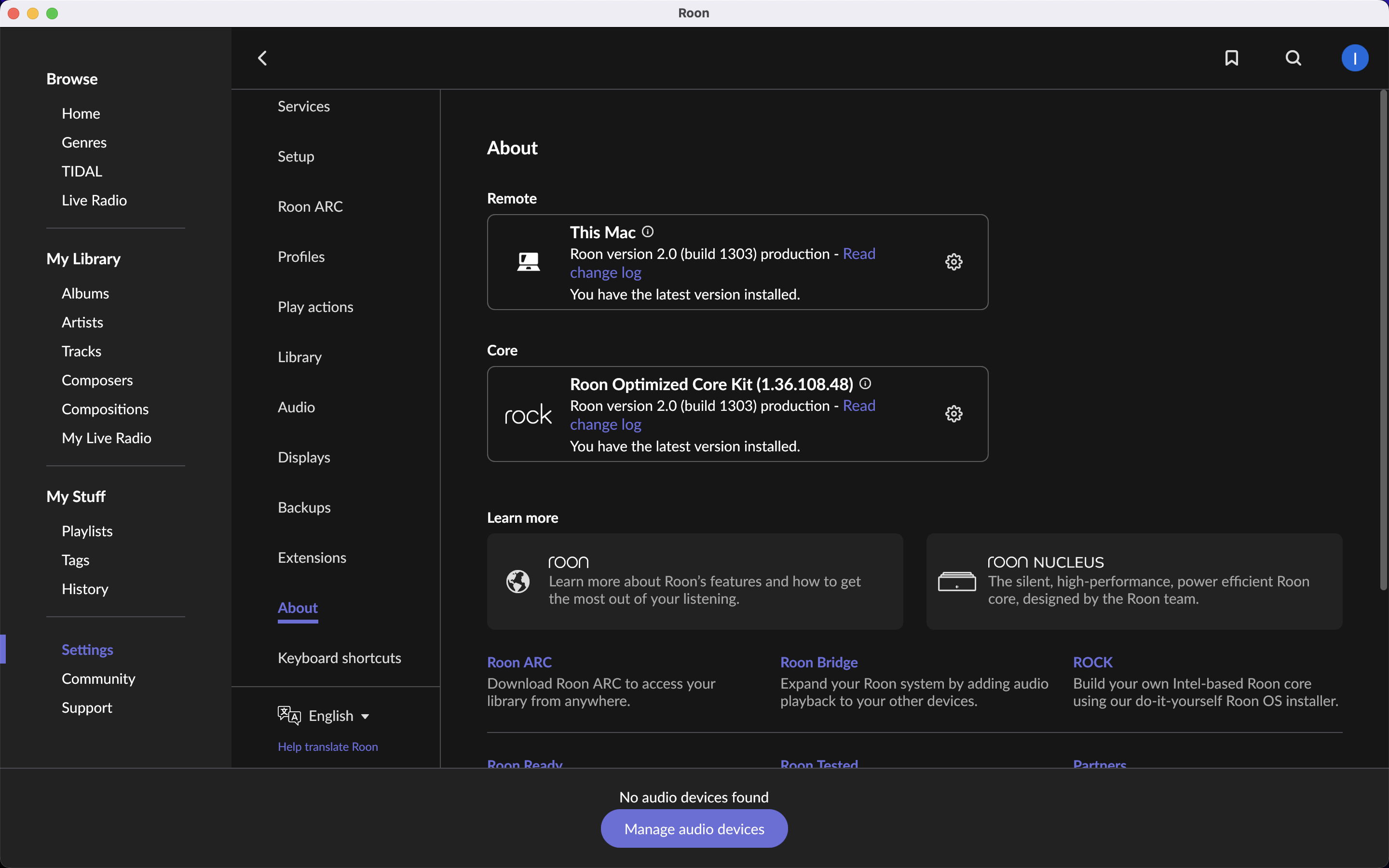Open the Roon ARC settings tab
1389x868 pixels.
(310, 207)
